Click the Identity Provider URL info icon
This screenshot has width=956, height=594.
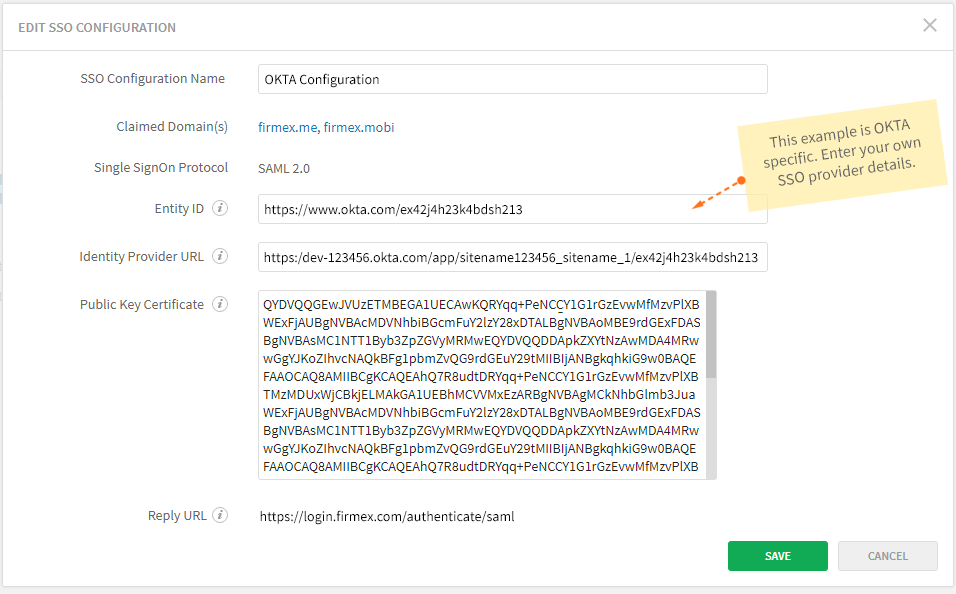click(x=220, y=256)
